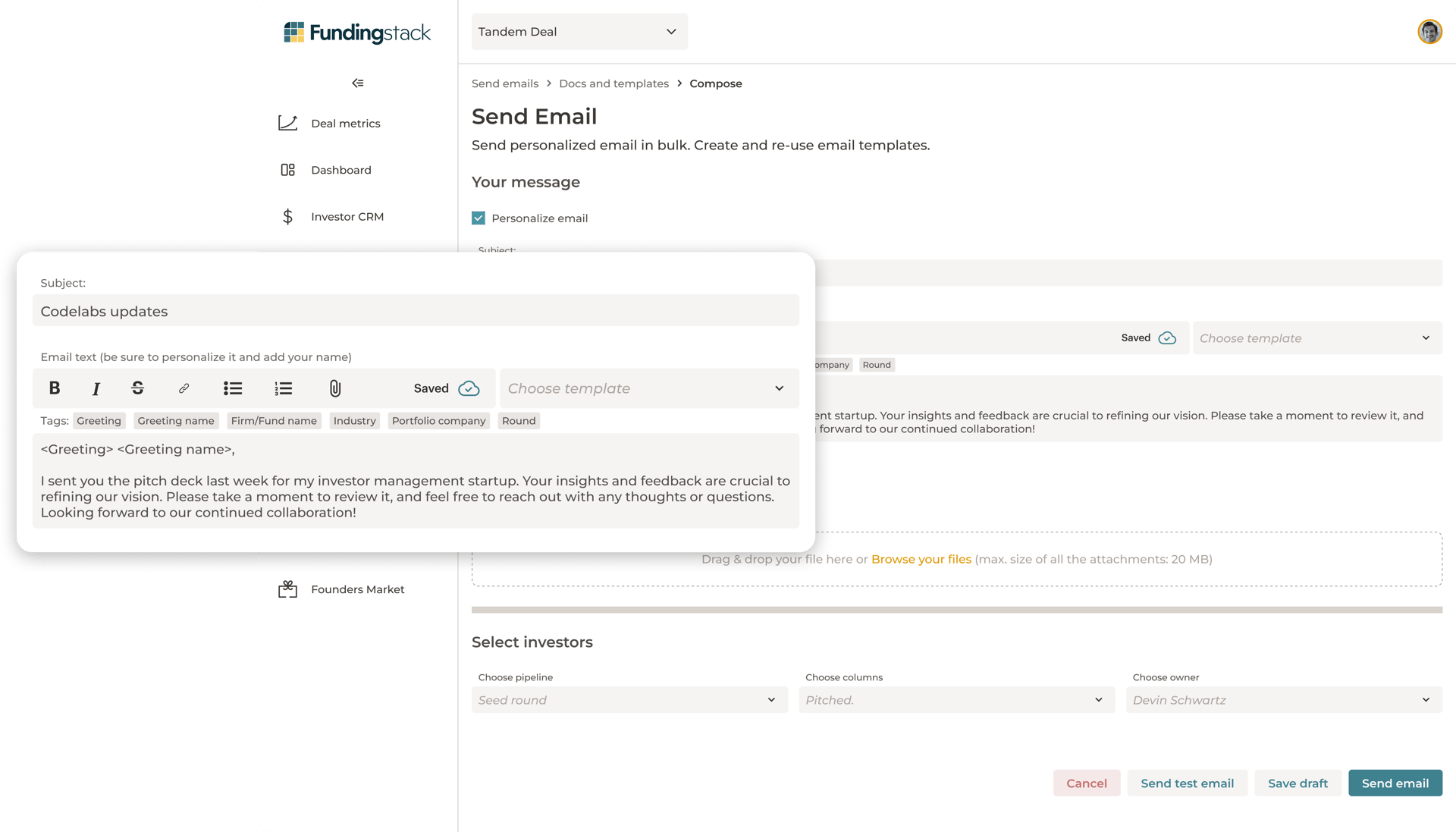Click the Attachment icon in email editor
Image resolution: width=1456 pixels, height=832 pixels.
pyautogui.click(x=335, y=388)
